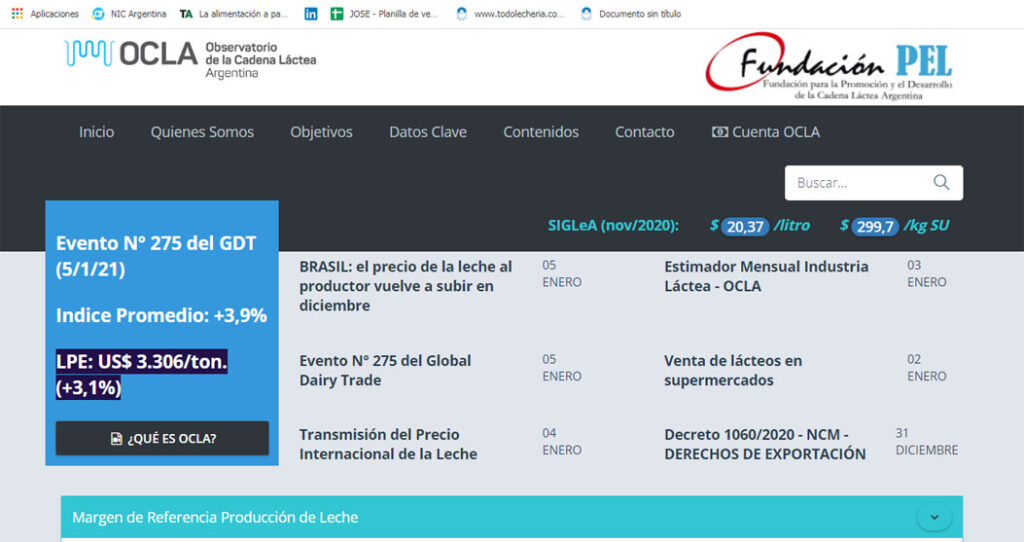Screen dimensions: 1024x542
Task: Open the www.todolecheria.com bookmark
Action: coord(509,14)
